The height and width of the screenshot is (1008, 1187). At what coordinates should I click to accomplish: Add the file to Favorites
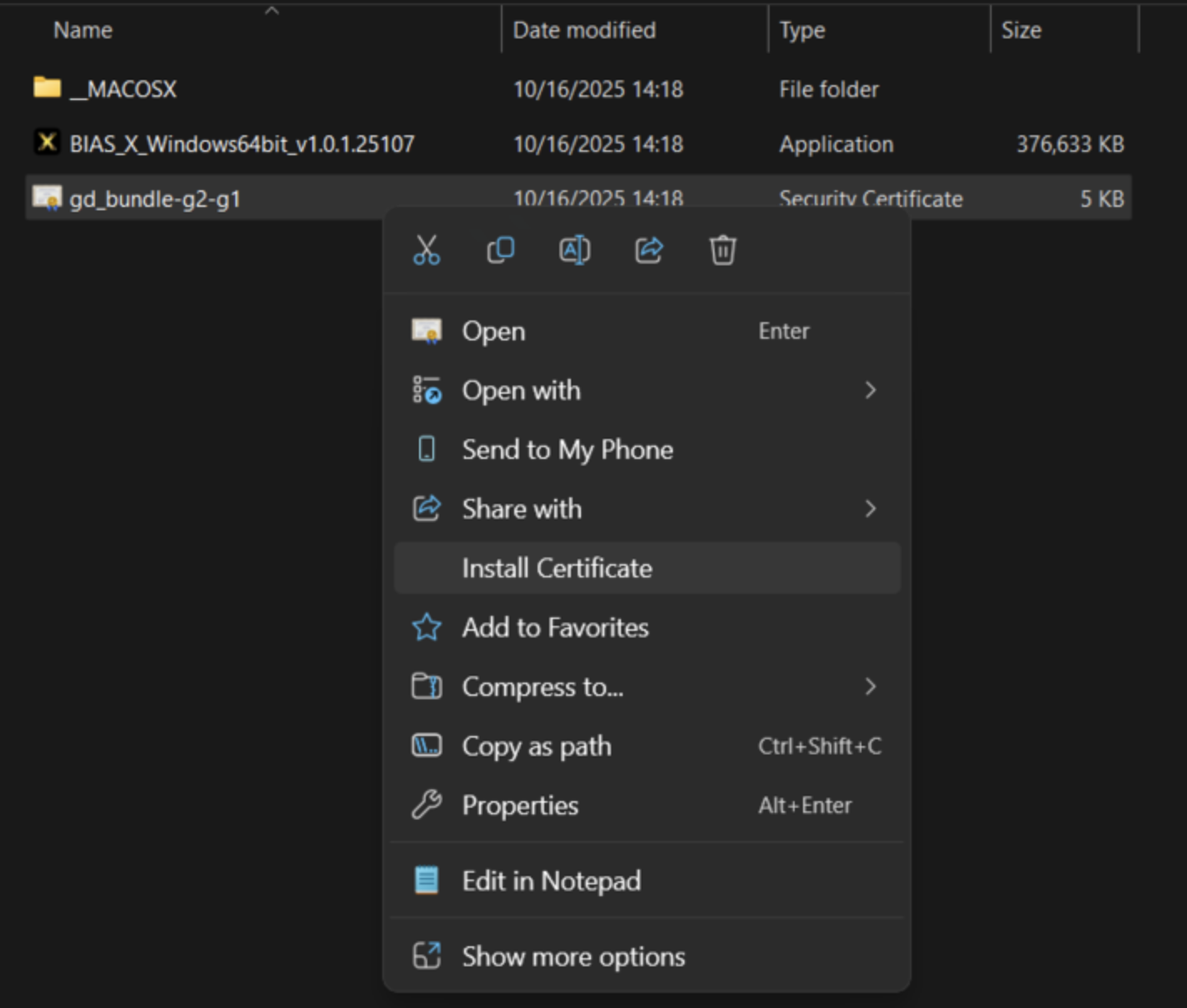555,627
